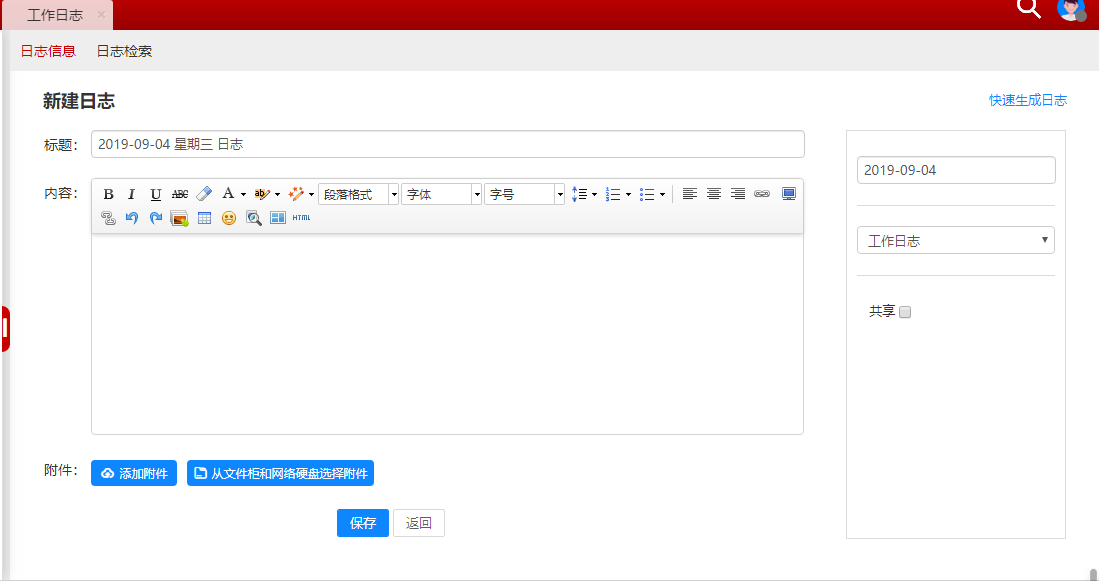Open the 快速生成日志 link
Image resolution: width=1099 pixels, height=581 pixels.
(x=1027, y=100)
